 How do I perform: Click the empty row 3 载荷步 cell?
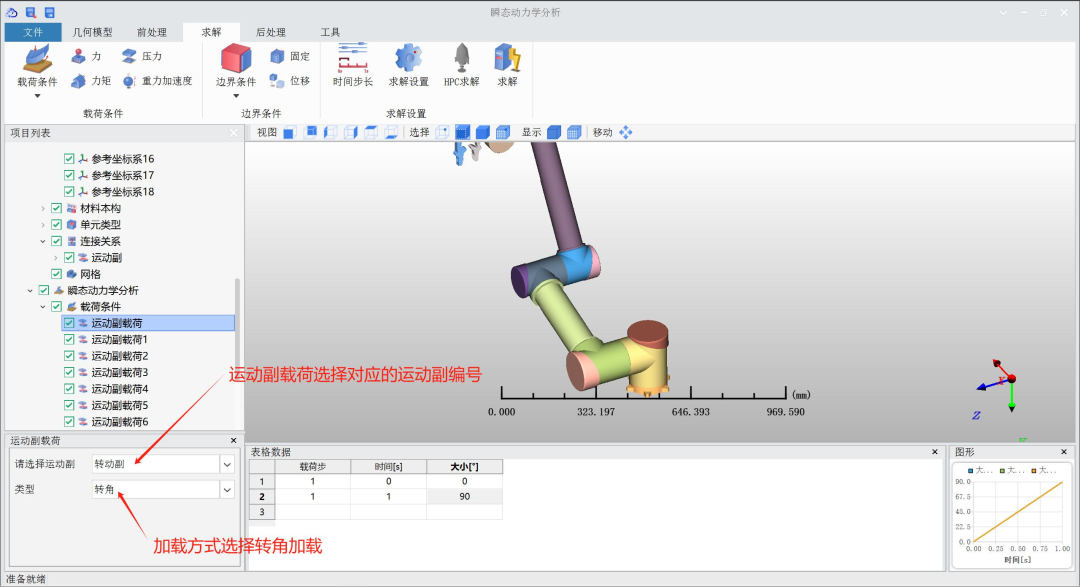click(x=313, y=512)
